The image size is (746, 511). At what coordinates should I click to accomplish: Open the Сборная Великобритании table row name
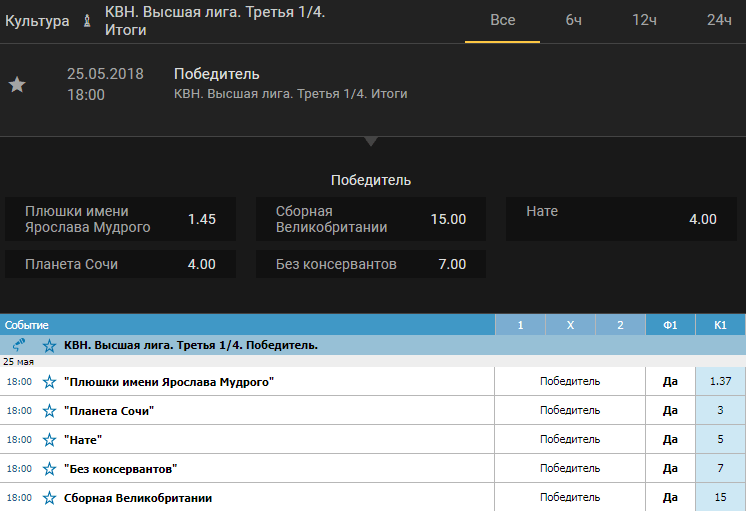(138, 498)
